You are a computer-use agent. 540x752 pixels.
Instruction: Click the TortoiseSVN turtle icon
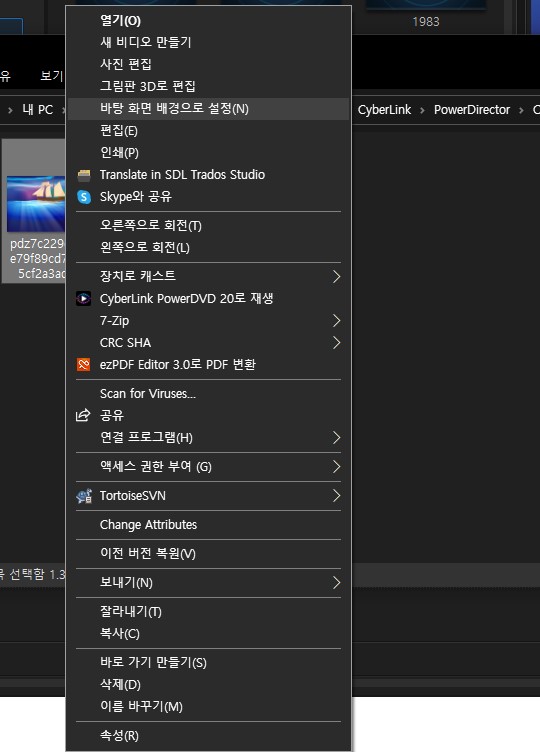pos(84,496)
